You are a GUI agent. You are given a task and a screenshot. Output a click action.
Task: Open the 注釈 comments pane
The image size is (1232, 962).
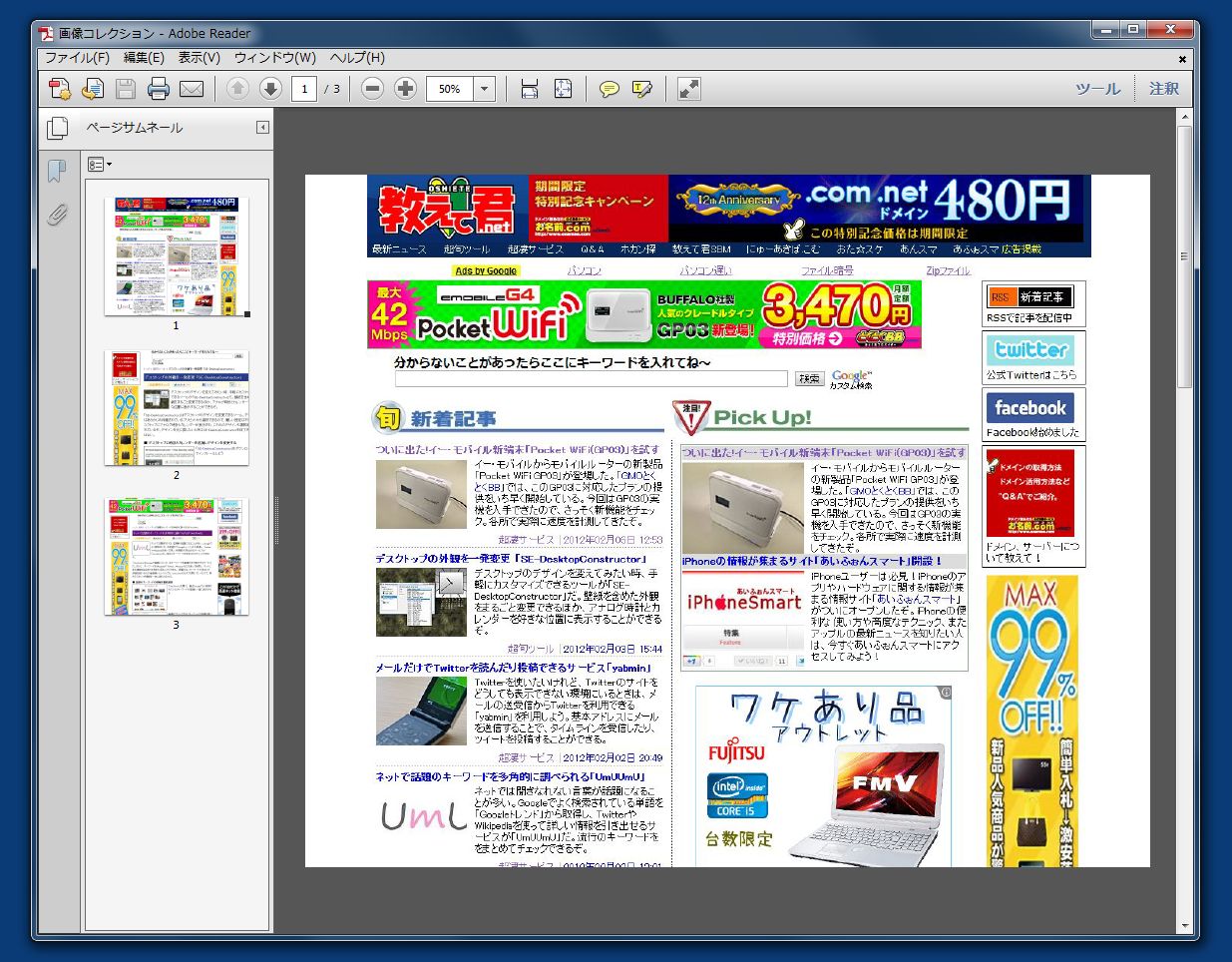coord(1164,89)
